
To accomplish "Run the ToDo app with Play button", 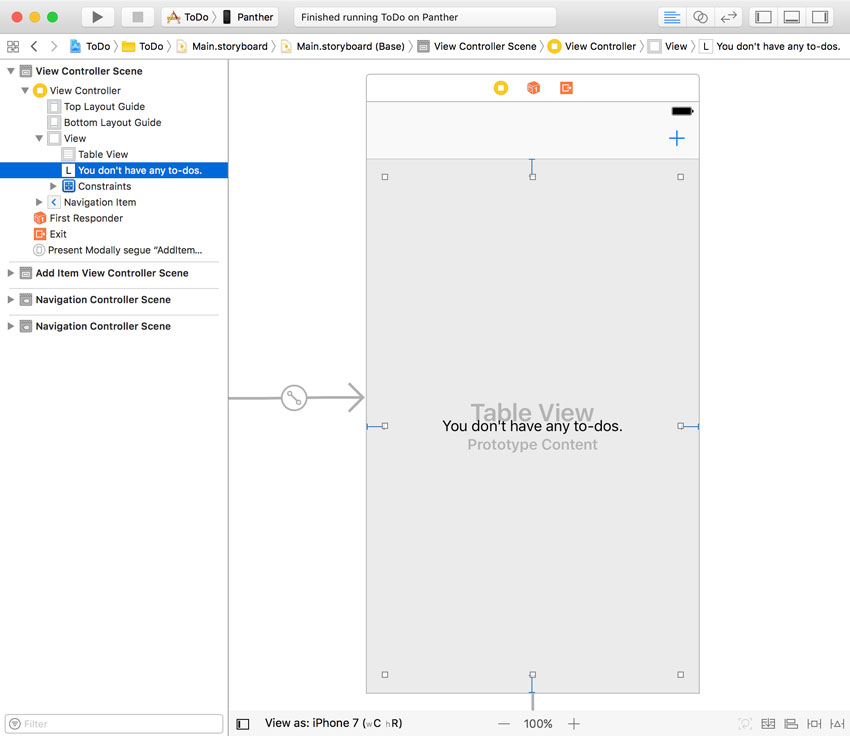I will (x=98, y=17).
